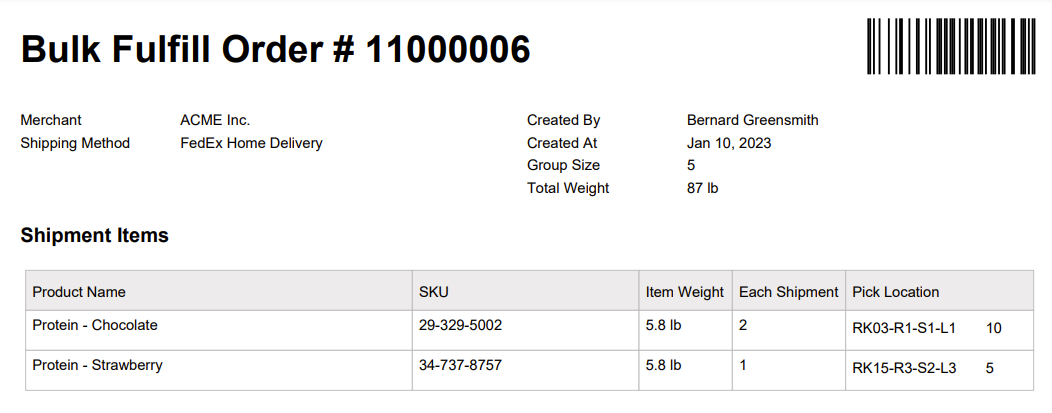Click the Product Name column header

point(79,292)
